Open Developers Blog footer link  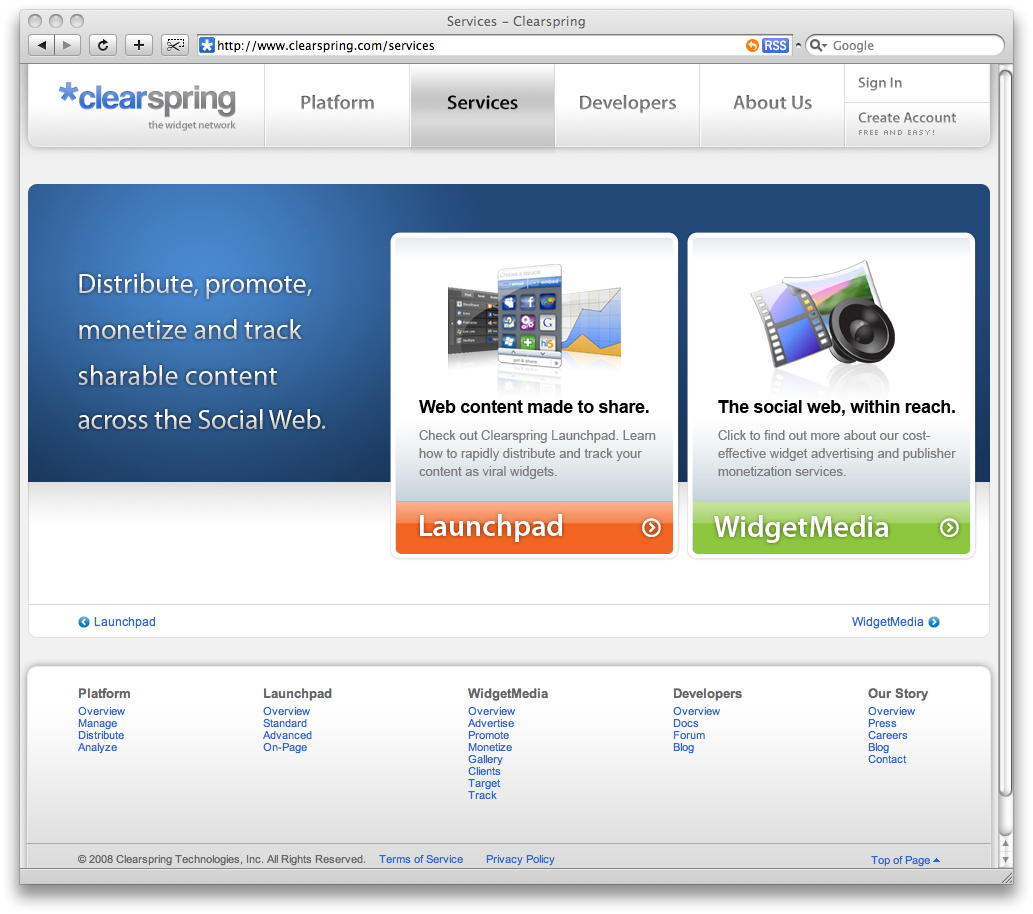point(683,747)
